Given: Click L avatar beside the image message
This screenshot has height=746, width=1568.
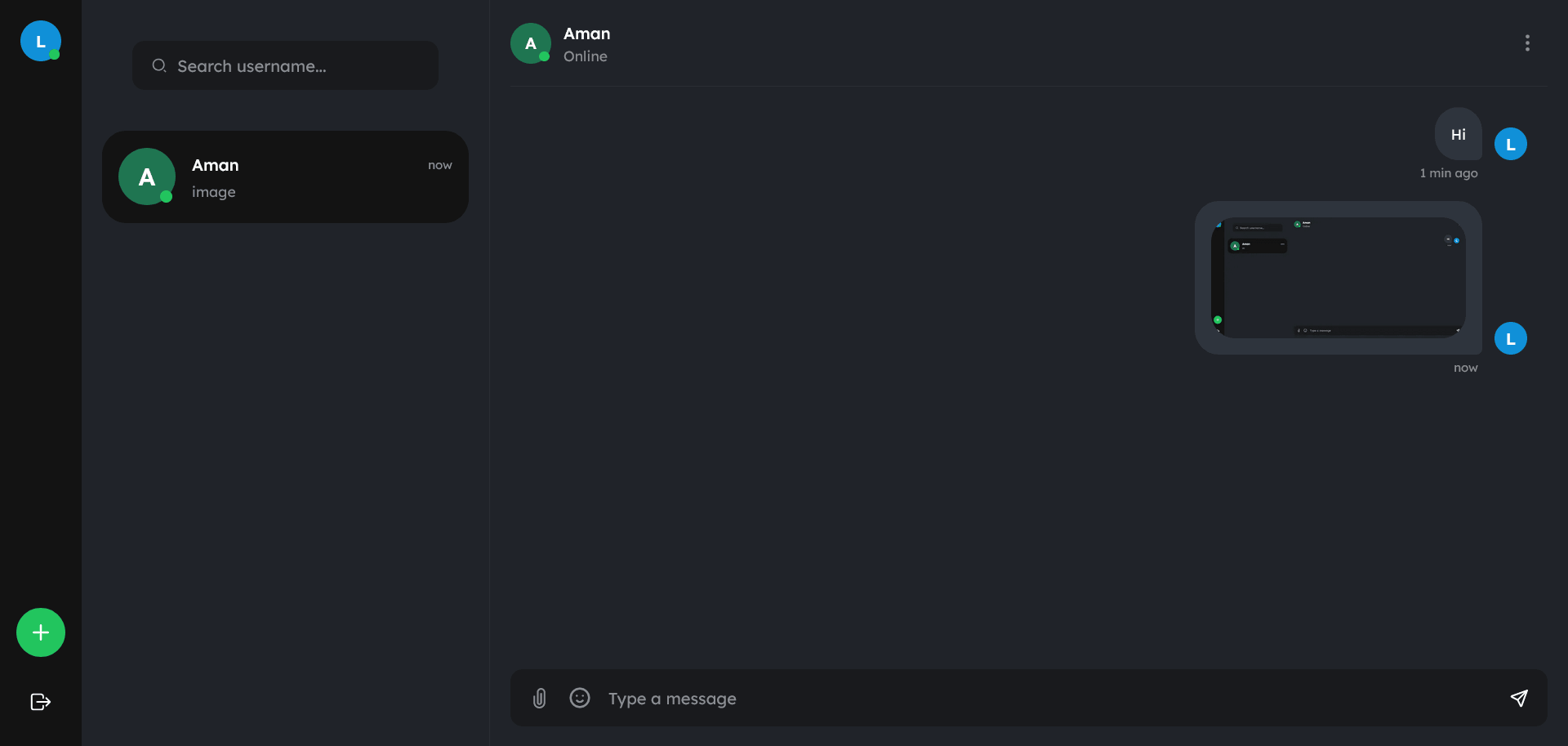Looking at the screenshot, I should click(x=1511, y=338).
